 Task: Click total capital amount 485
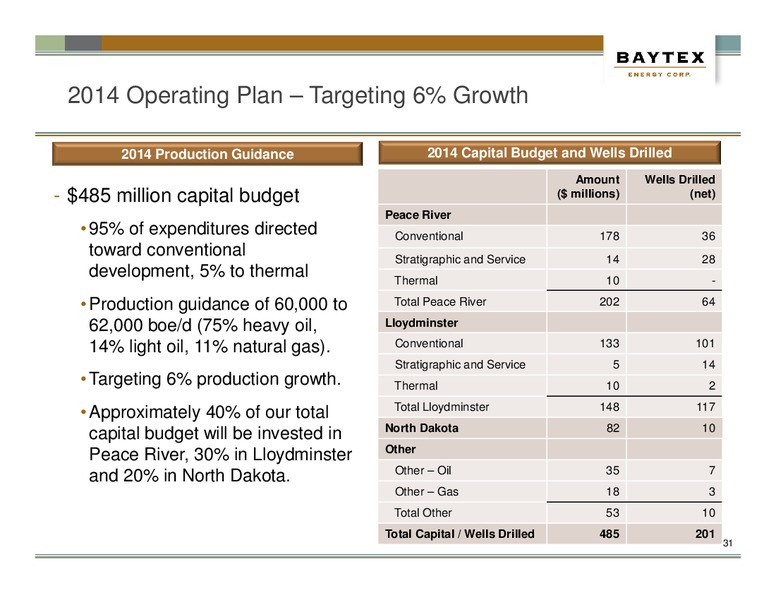coord(609,534)
